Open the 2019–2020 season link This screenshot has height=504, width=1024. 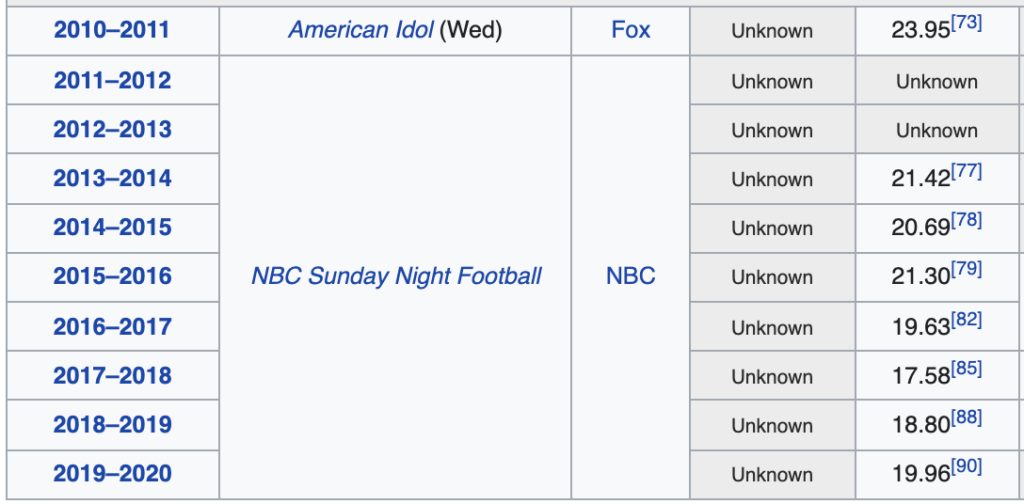point(112,473)
